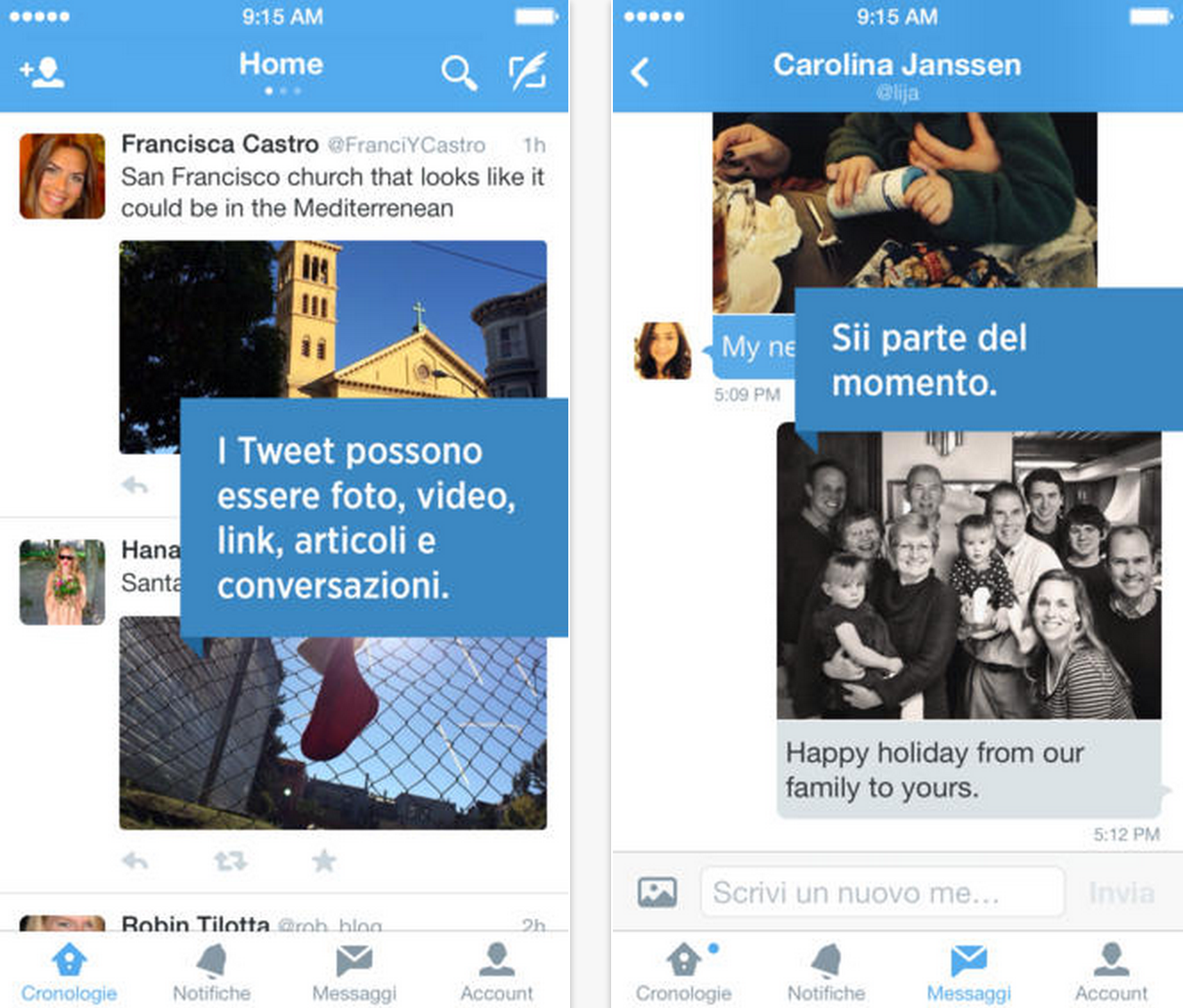
Task: Select Account tab in left screen
Action: click(x=496, y=972)
